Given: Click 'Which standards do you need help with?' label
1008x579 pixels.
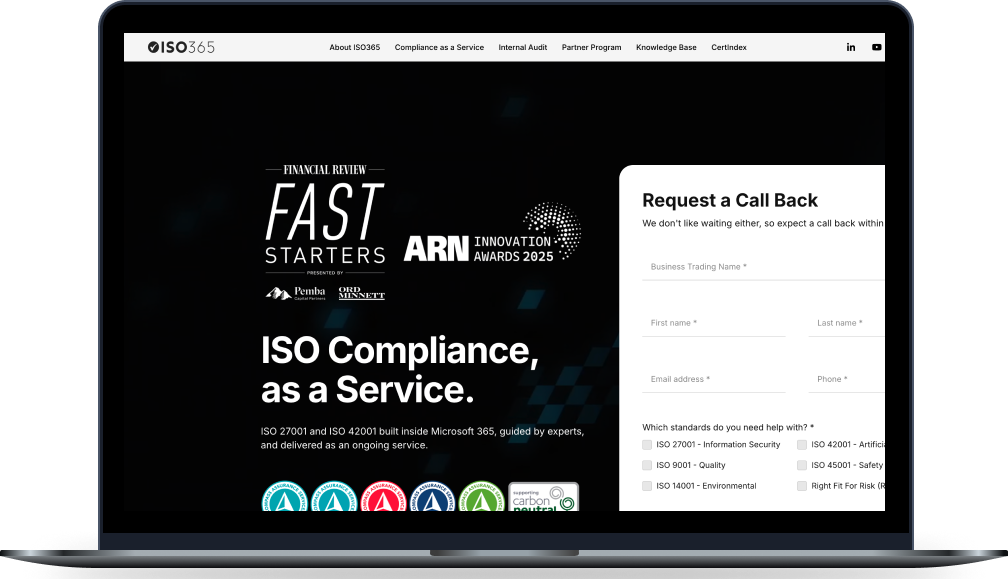Looking at the screenshot, I should coord(728,427).
